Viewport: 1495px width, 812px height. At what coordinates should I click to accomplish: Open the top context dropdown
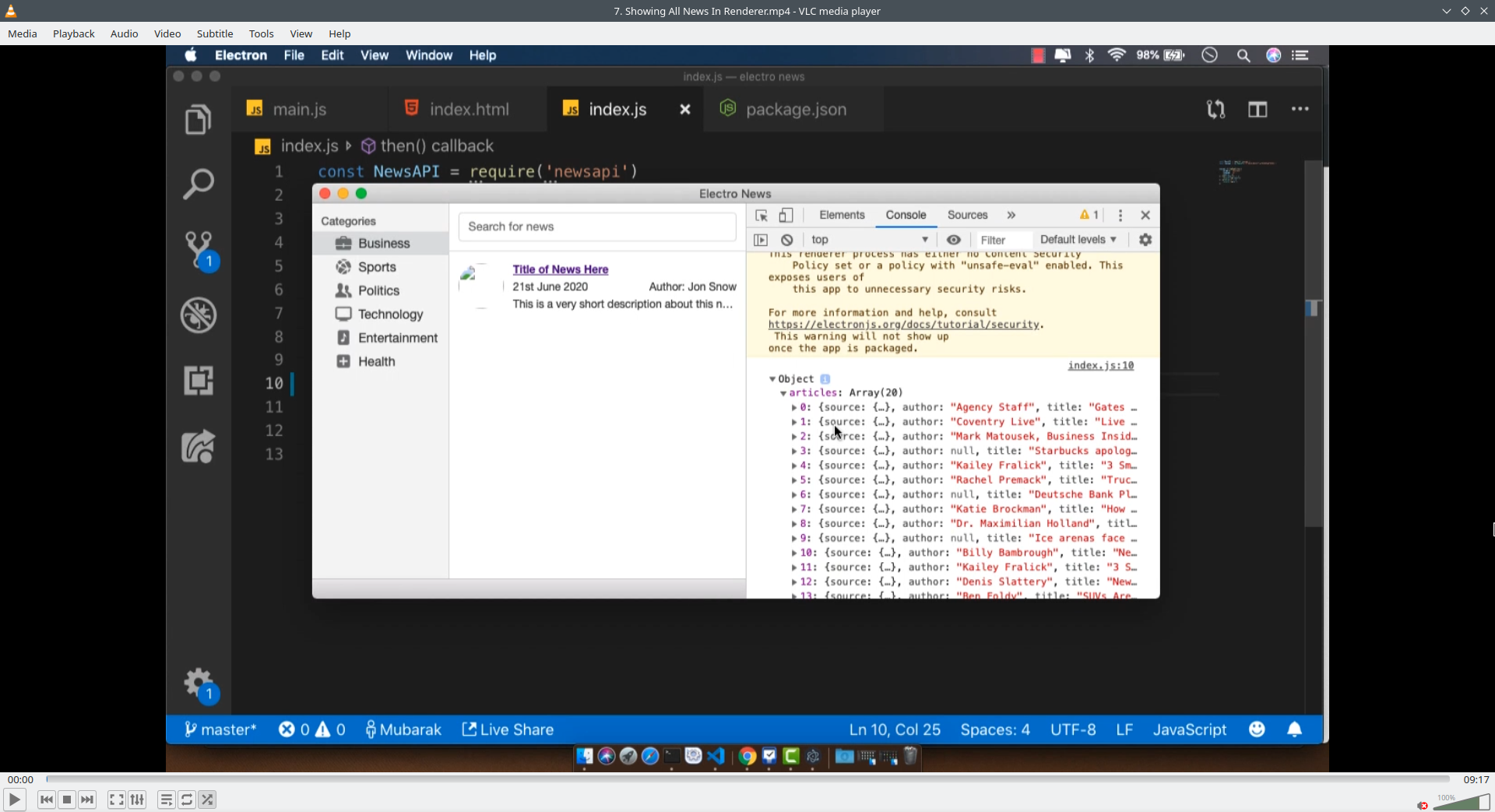pyautogui.click(x=870, y=240)
